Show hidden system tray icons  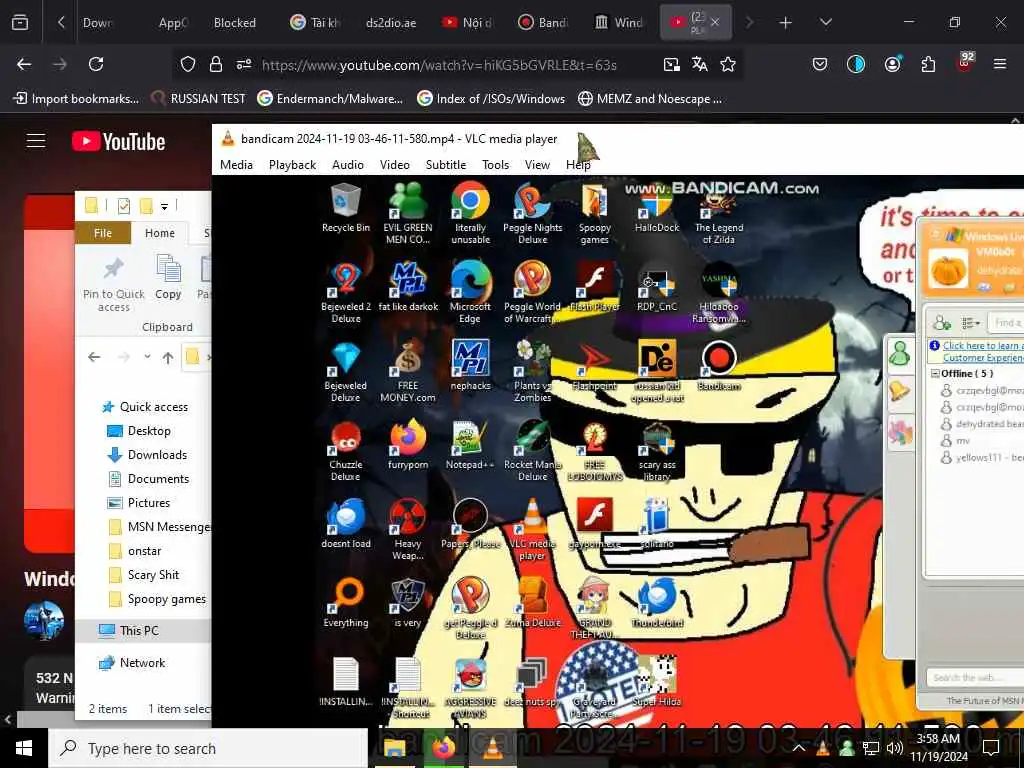pos(798,748)
